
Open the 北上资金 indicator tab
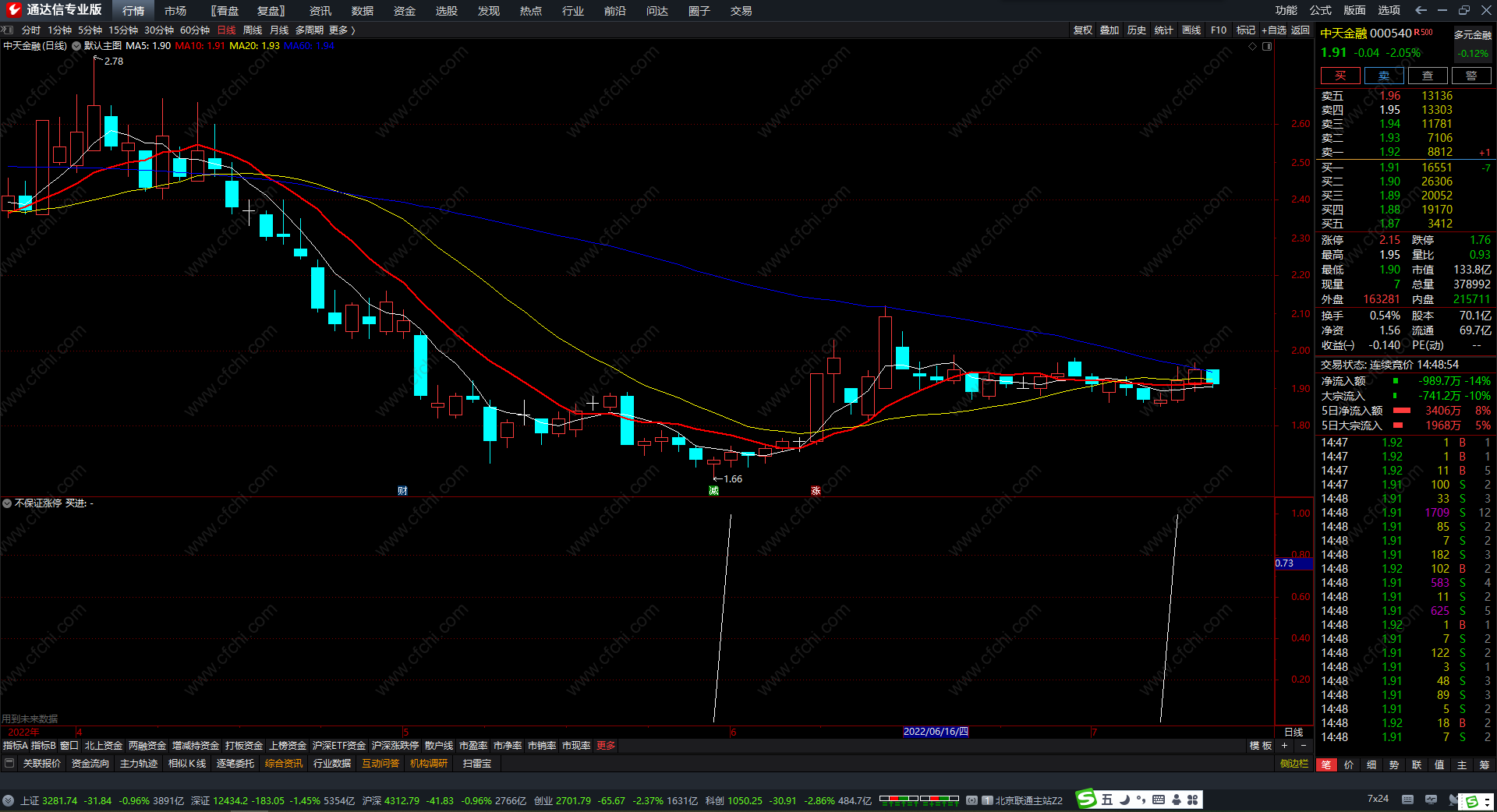104,746
